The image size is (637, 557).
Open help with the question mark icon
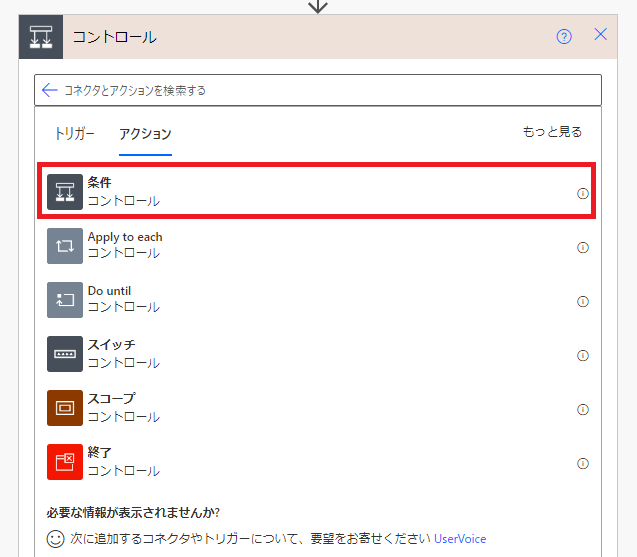point(564,37)
